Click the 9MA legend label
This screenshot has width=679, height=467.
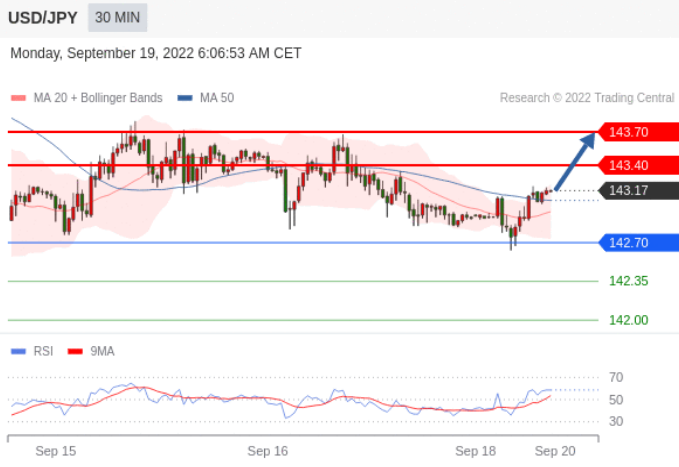point(102,351)
